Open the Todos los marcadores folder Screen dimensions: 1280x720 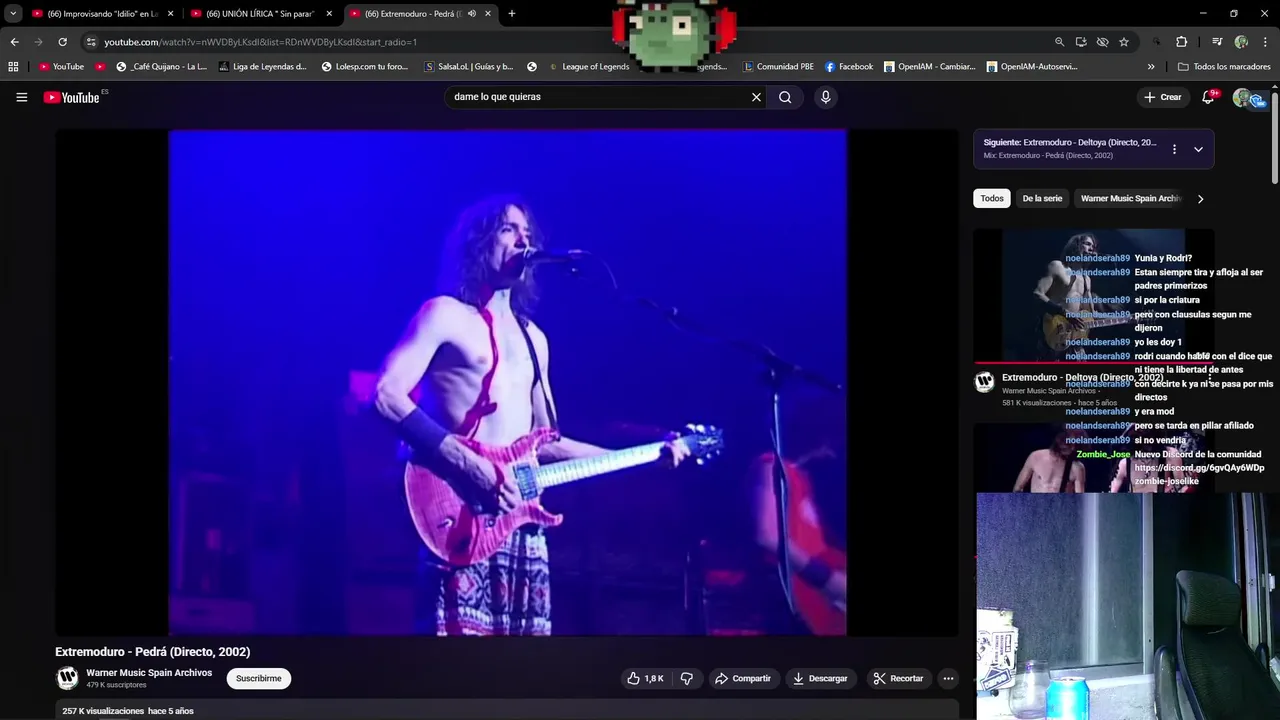click(1224, 67)
